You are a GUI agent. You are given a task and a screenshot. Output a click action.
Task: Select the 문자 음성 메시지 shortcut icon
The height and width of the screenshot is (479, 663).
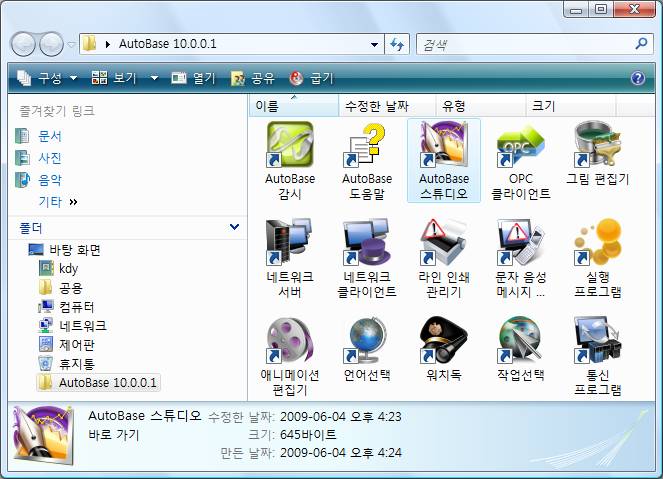click(x=521, y=242)
